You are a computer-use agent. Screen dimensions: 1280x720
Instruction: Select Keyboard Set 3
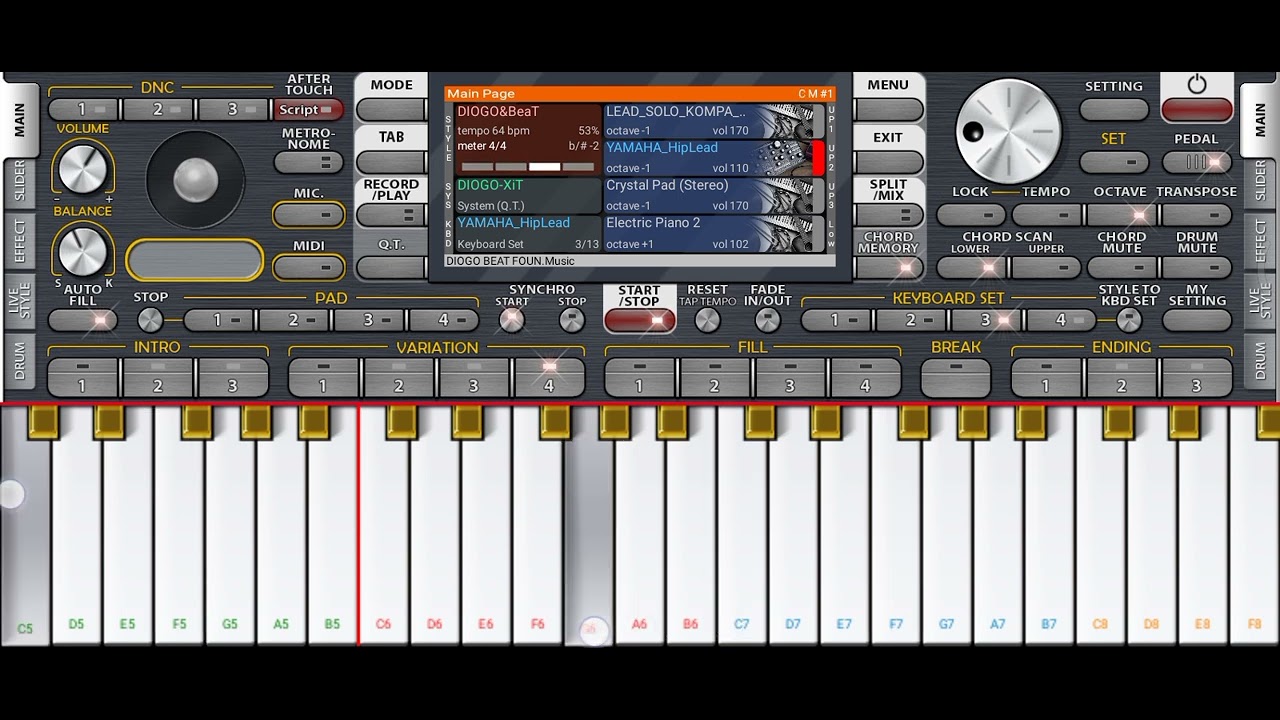point(986,320)
